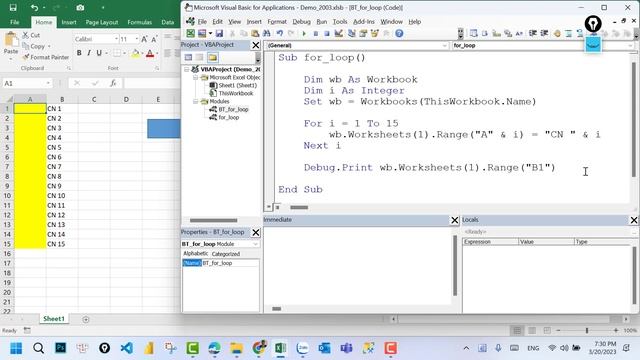Select for_loop module in tree
The height and width of the screenshot is (360, 640).
point(229,118)
